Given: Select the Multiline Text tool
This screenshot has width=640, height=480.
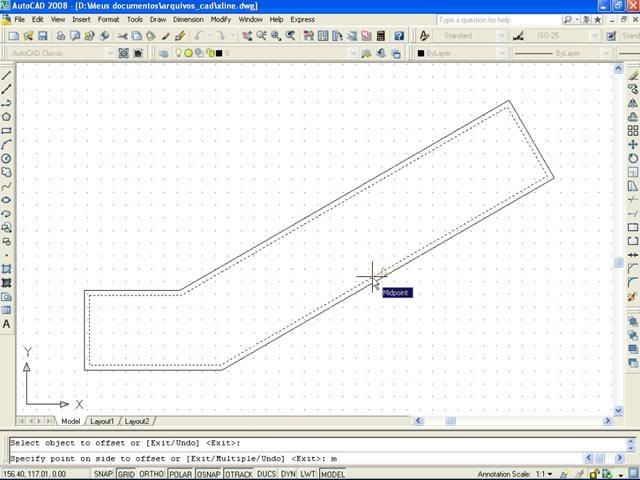Looking at the screenshot, I should click(x=6, y=324).
